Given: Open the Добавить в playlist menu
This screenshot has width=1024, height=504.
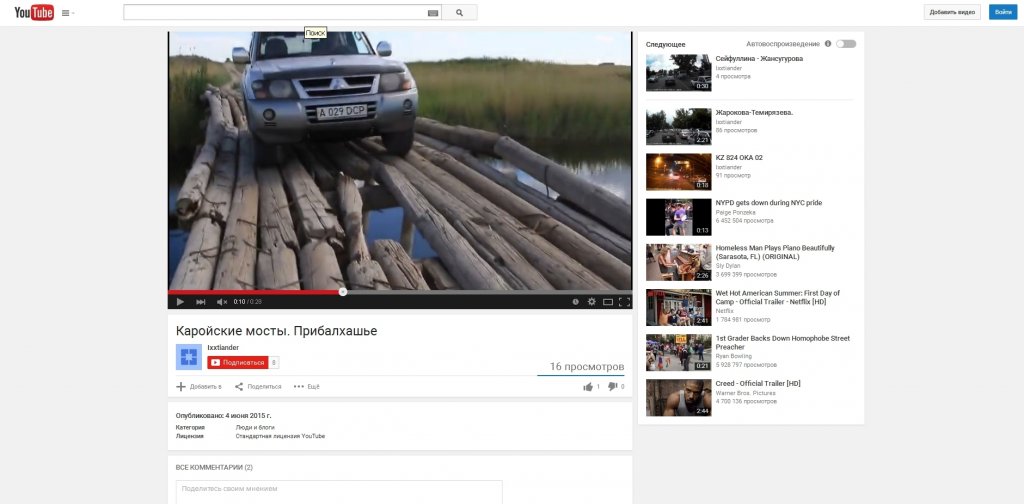Looking at the screenshot, I should [199, 386].
